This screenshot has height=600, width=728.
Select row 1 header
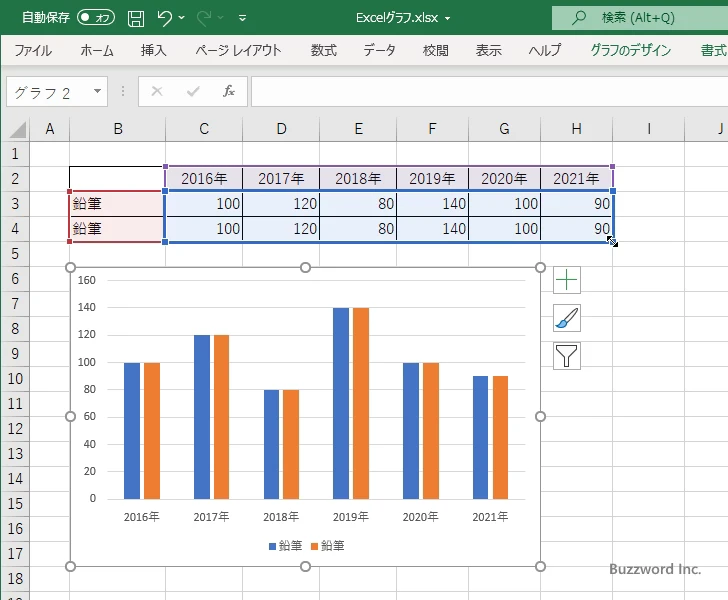click(x=15, y=154)
